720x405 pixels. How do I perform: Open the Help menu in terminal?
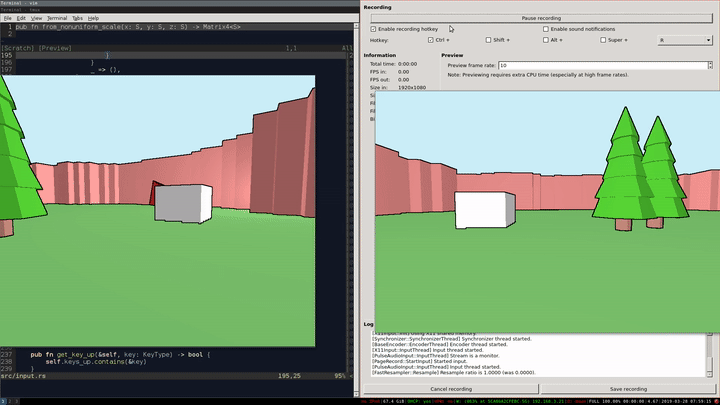coord(93,18)
